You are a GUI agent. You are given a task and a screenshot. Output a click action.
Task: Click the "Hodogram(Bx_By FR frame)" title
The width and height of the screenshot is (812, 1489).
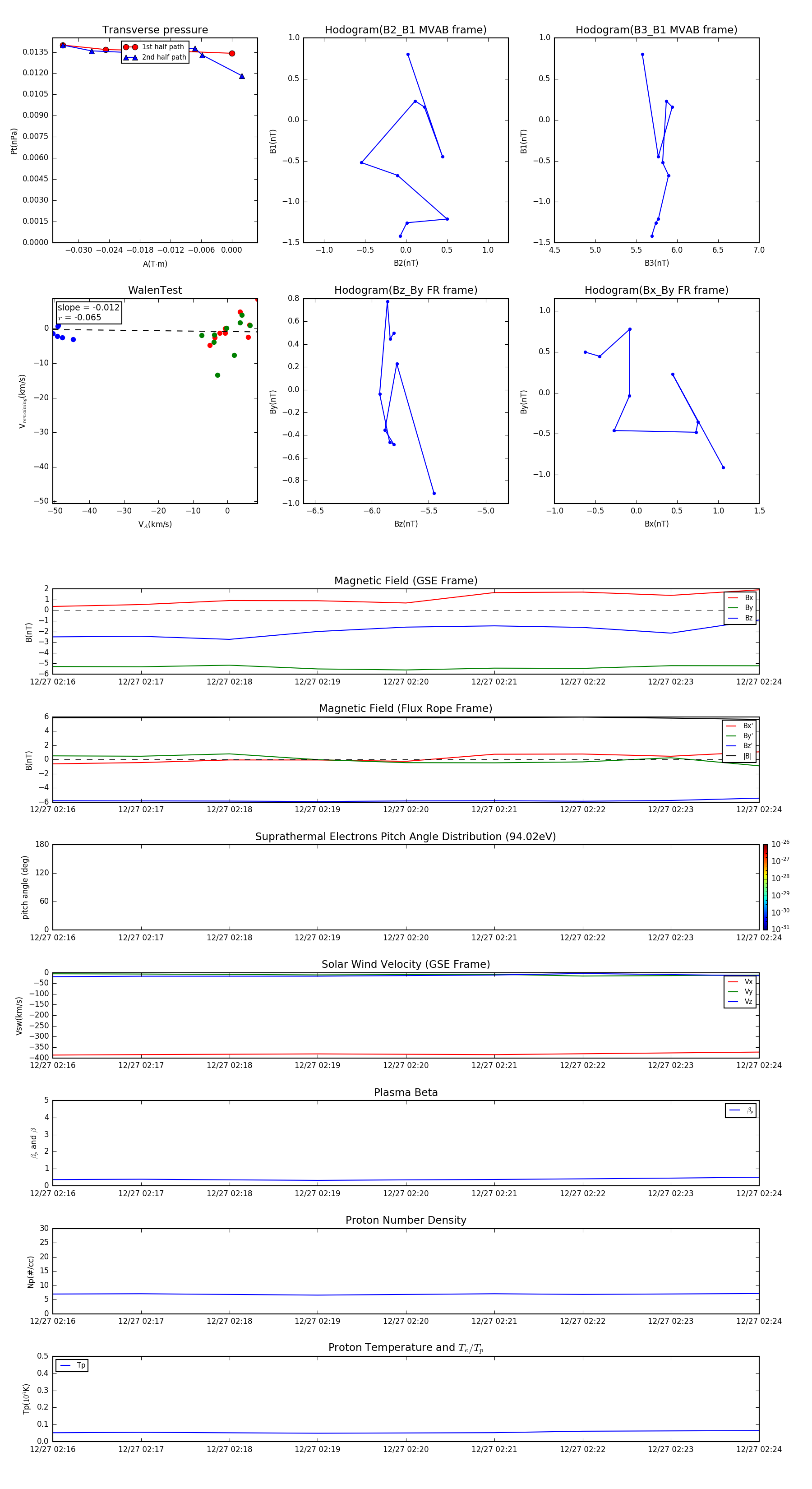[x=656, y=290]
